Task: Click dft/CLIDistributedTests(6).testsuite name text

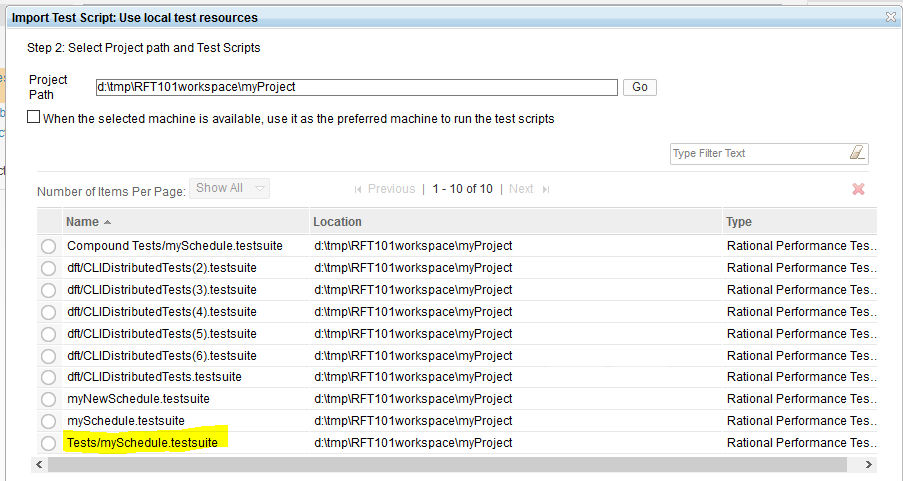Action: point(162,355)
